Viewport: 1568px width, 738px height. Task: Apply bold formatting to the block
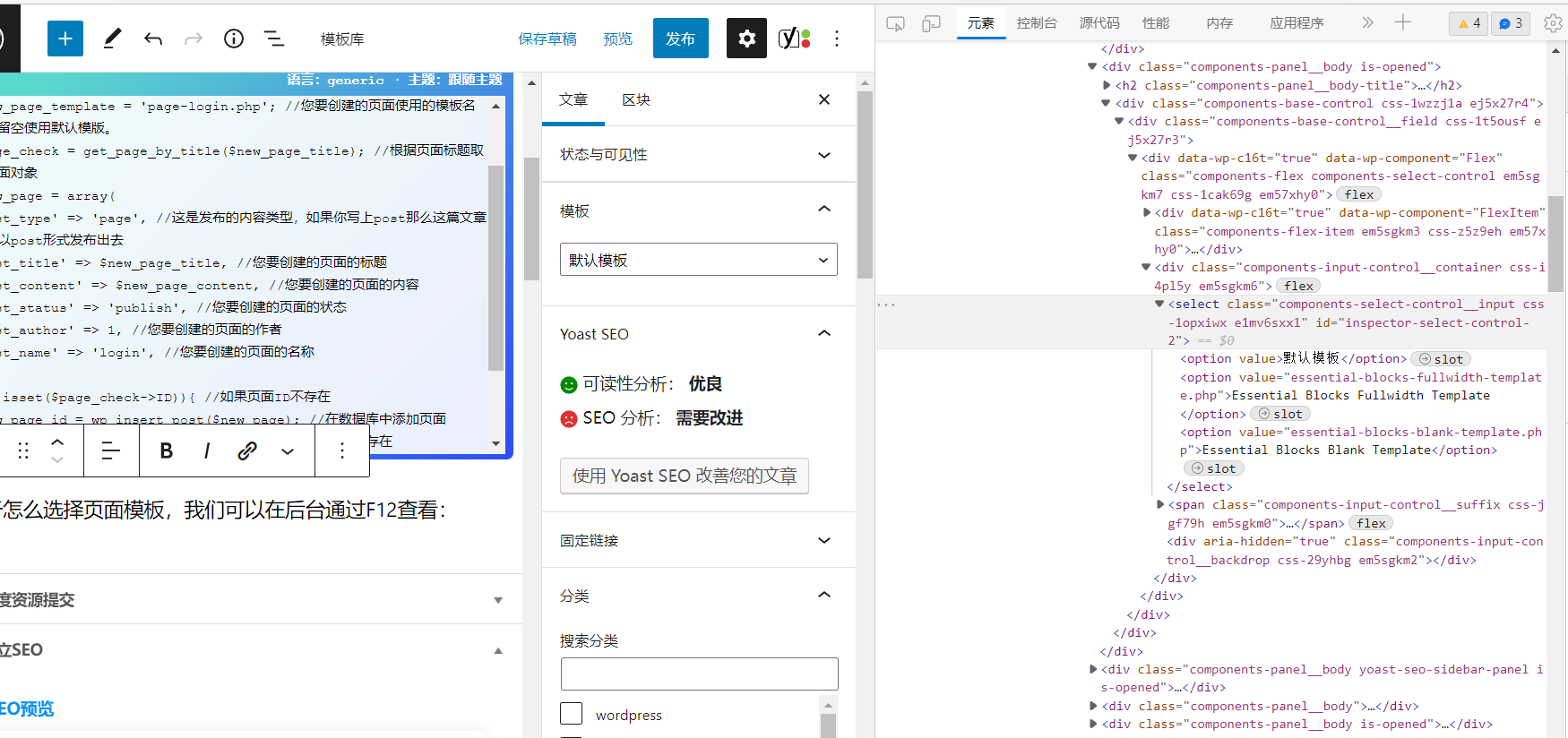tap(167, 451)
